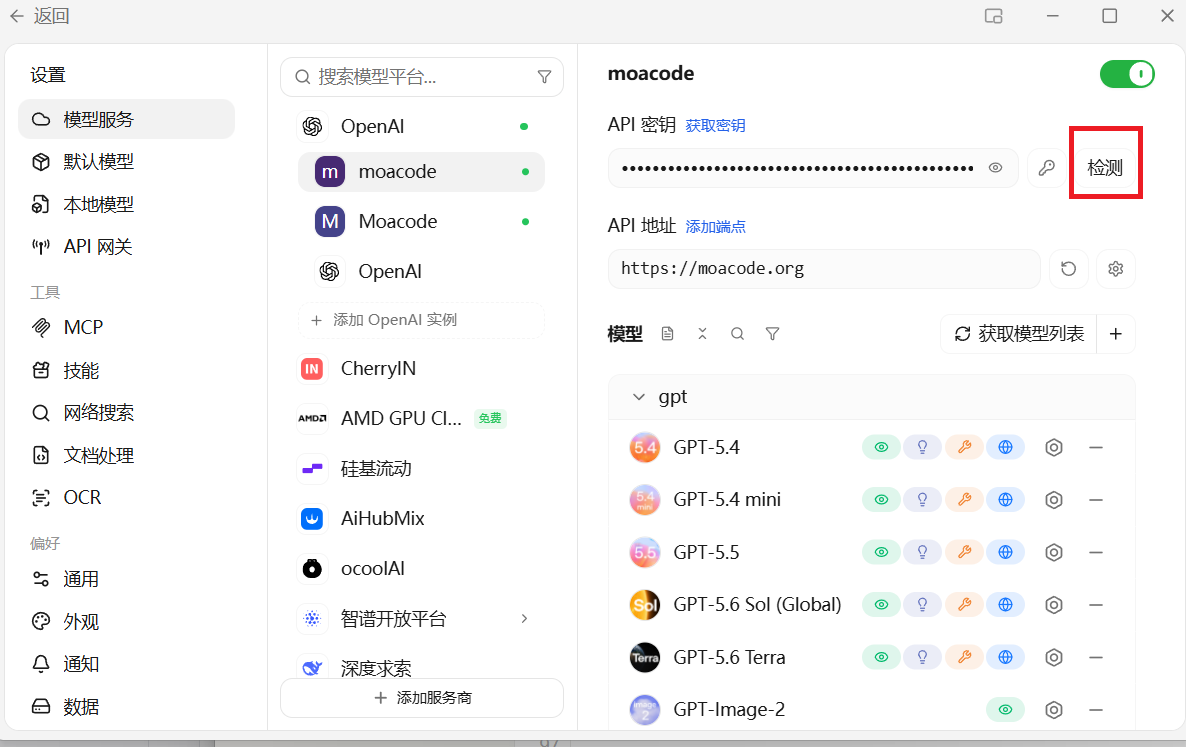Open the 默认模型 settings section
Image resolution: width=1186 pixels, height=747 pixels.
pos(126,162)
